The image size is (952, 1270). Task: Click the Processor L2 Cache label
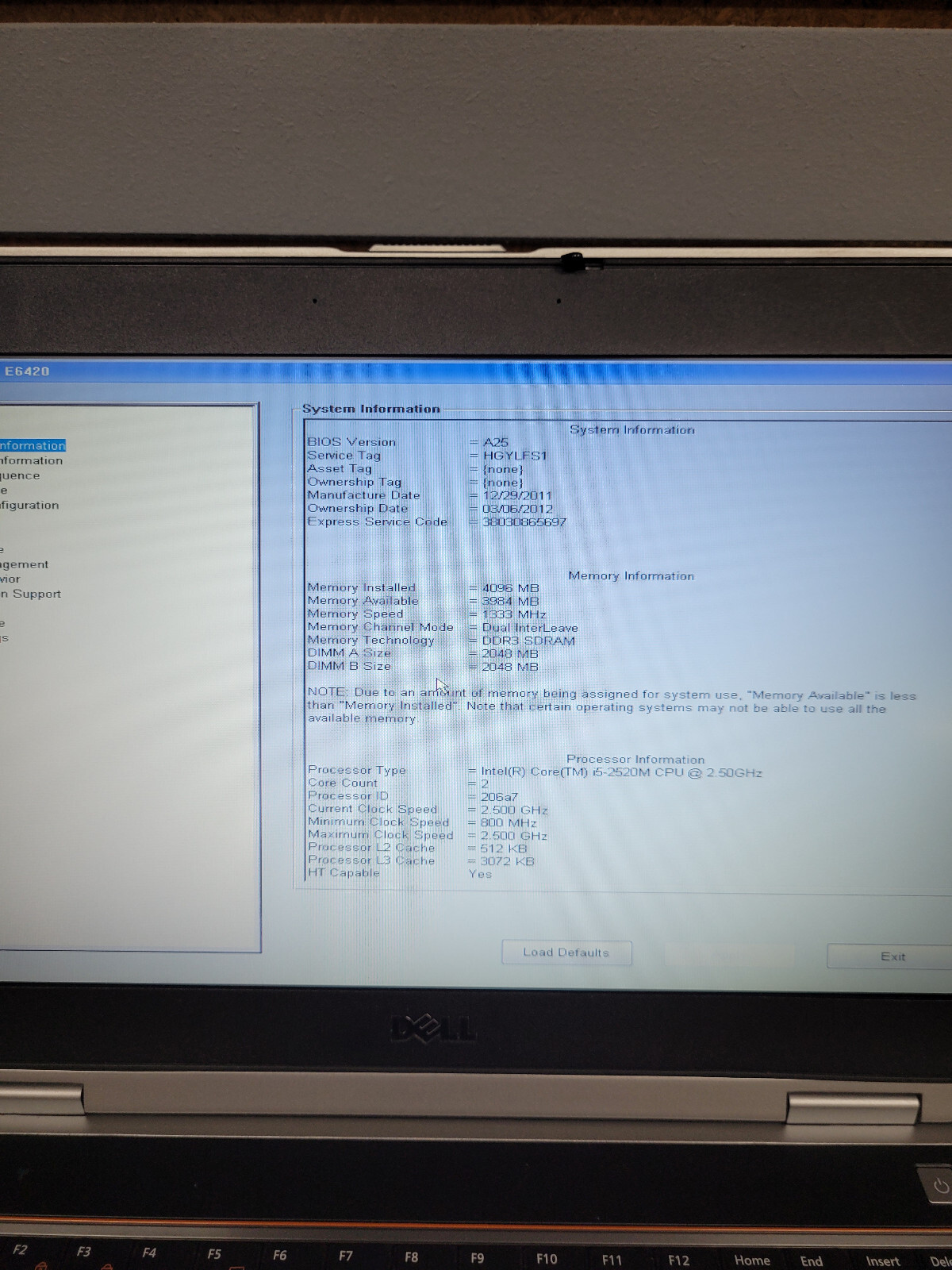[x=371, y=848]
